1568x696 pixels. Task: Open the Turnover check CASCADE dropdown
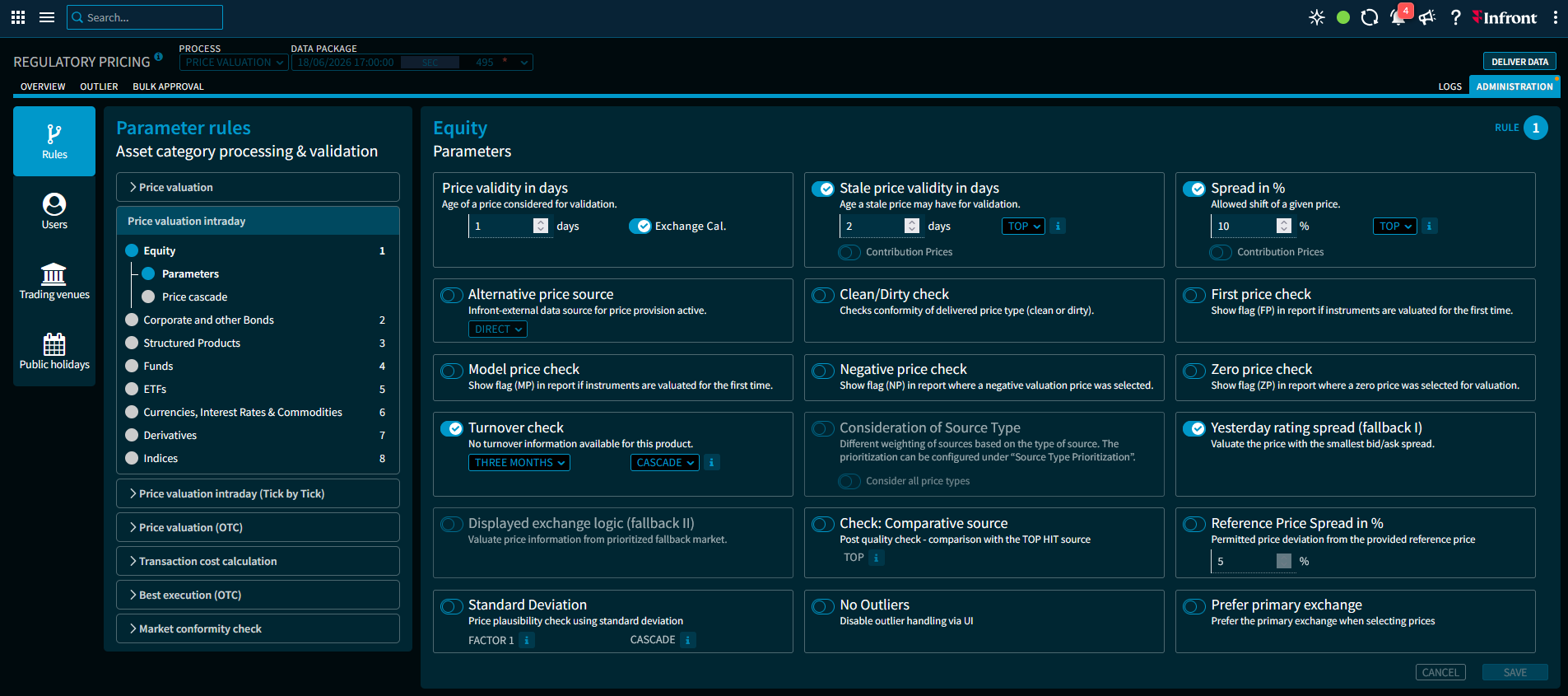pos(665,463)
